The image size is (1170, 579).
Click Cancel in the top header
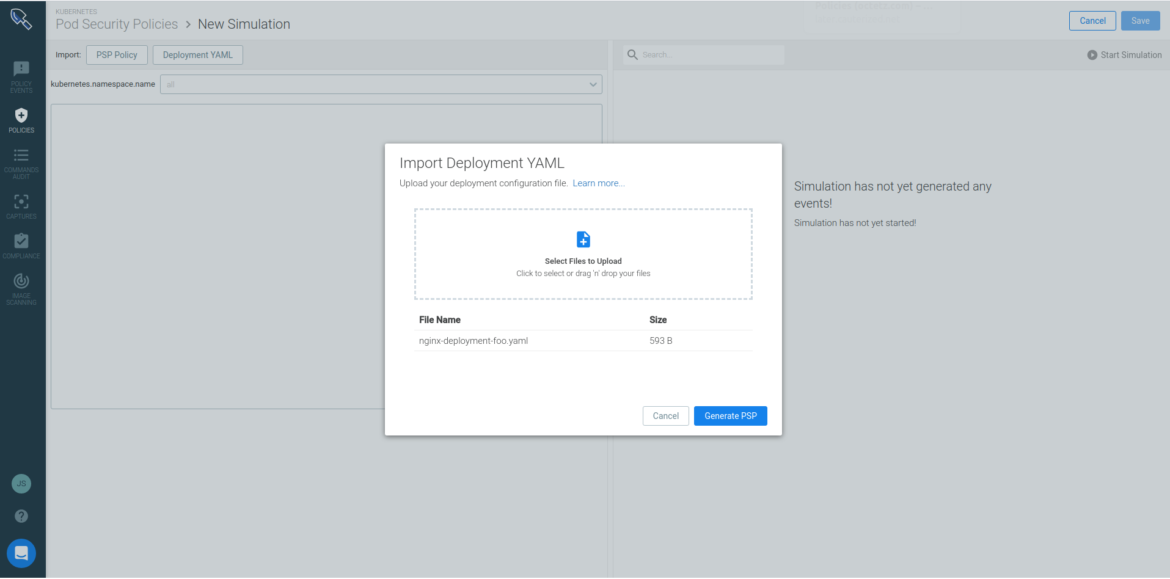pos(1092,21)
